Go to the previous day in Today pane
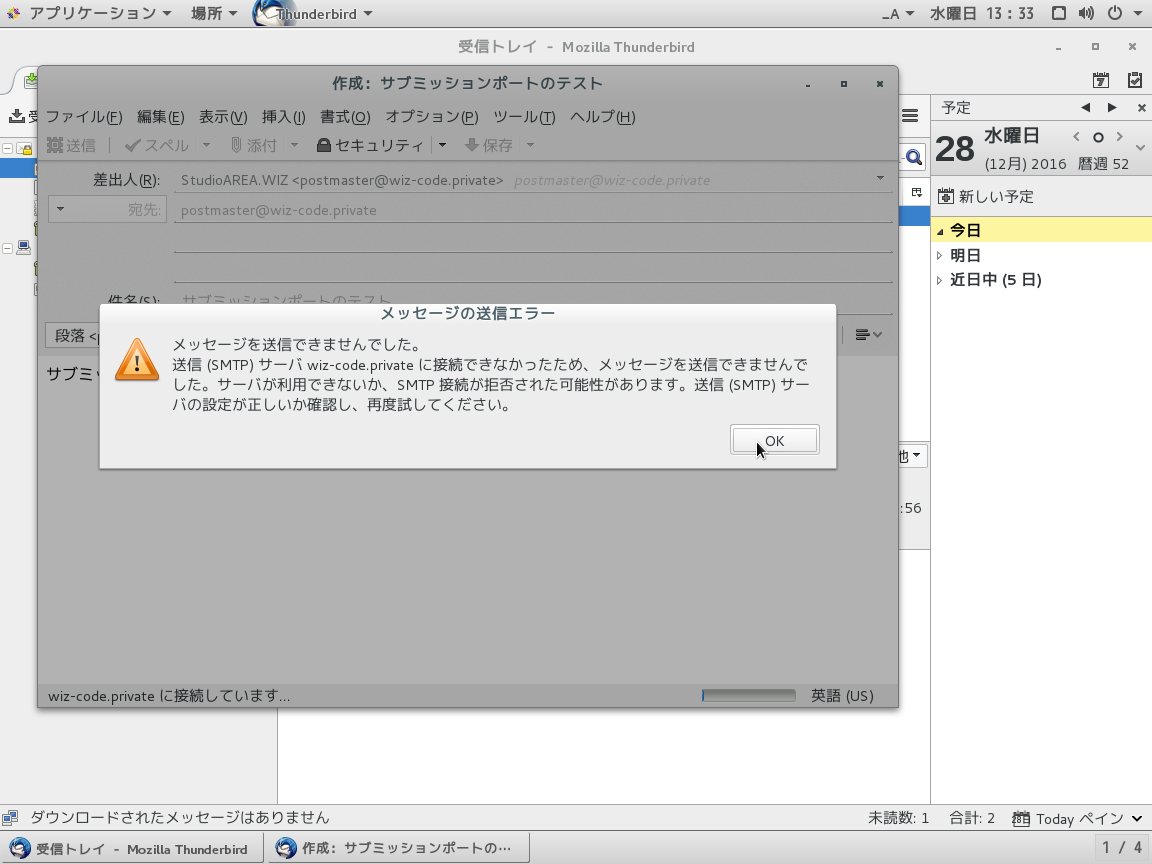 tap(1076, 137)
